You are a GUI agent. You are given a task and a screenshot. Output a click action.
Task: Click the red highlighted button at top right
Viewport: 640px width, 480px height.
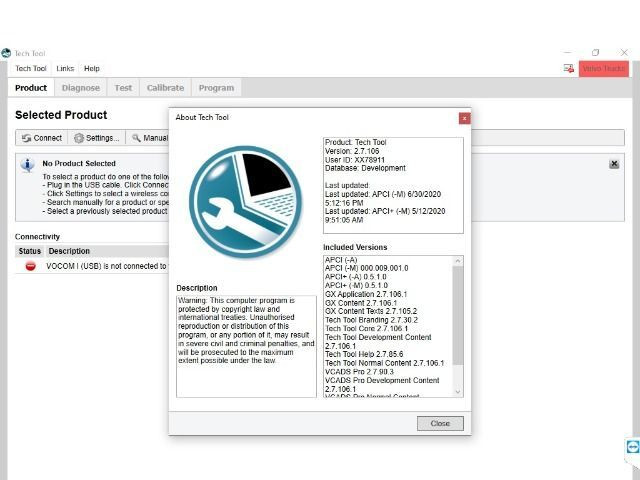pos(604,69)
